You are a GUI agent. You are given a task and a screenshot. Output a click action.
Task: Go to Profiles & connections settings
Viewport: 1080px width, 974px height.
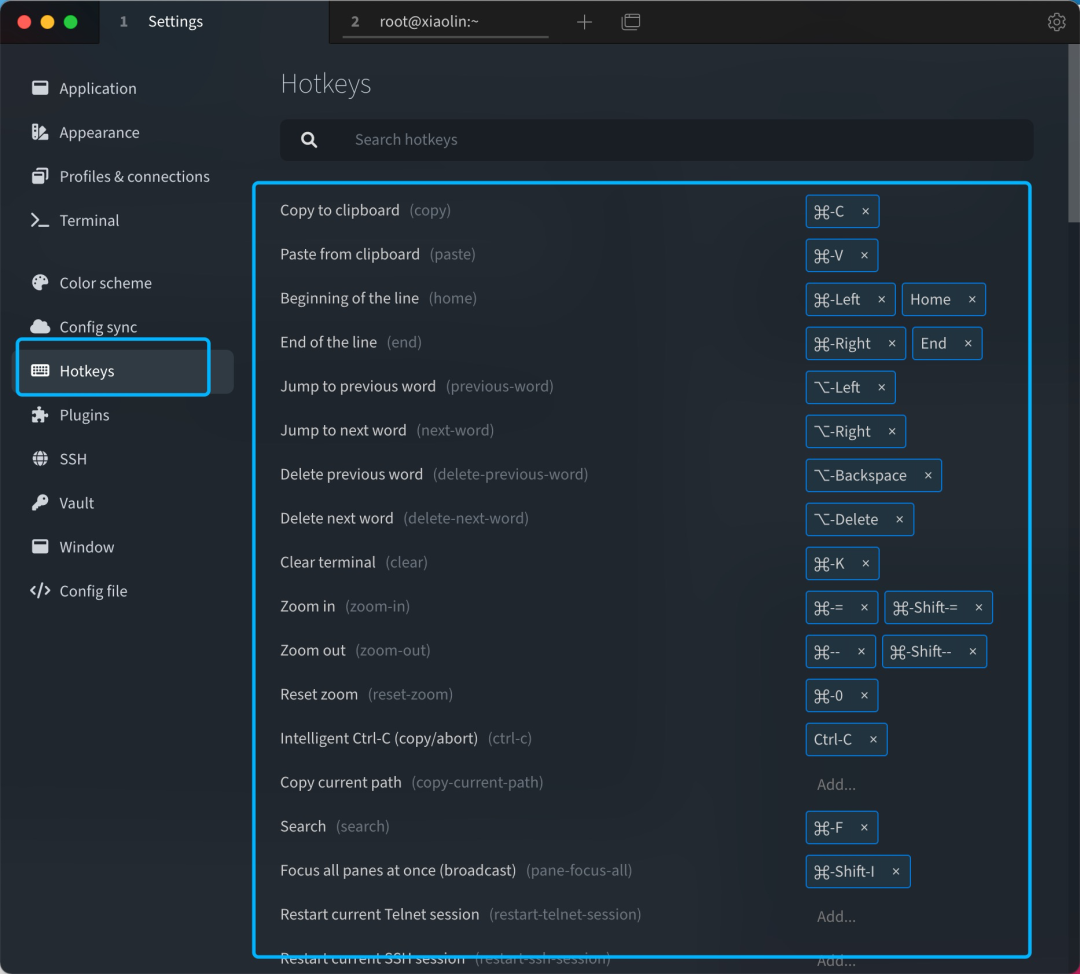click(x=125, y=176)
